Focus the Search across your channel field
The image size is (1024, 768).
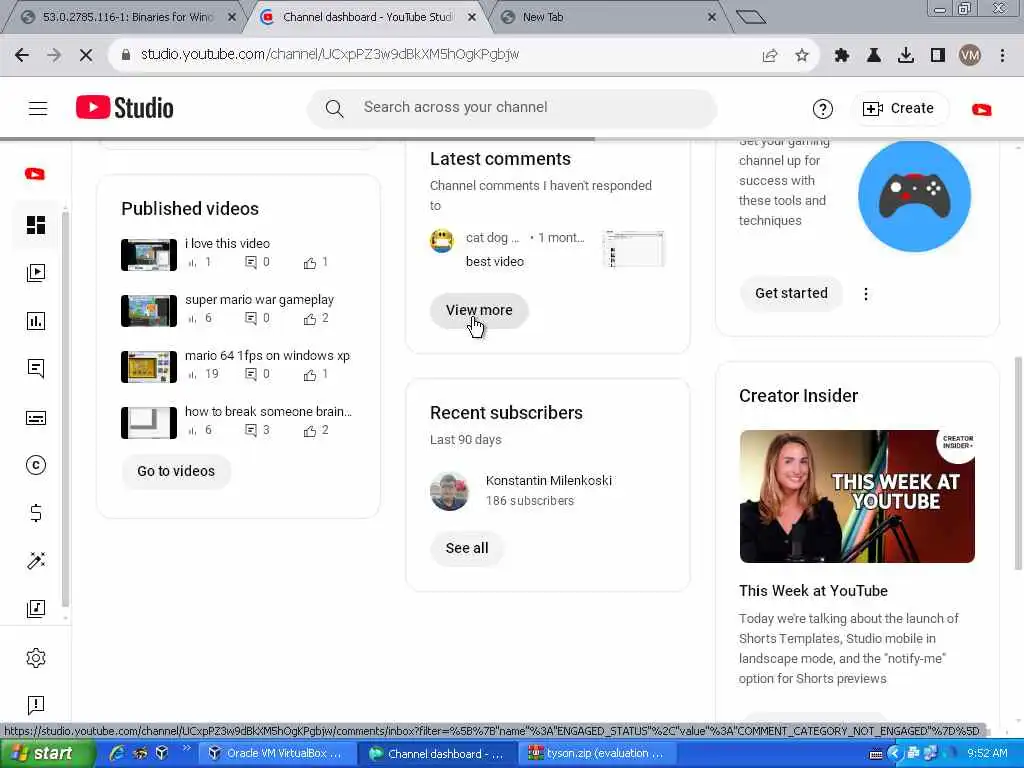[512, 108]
